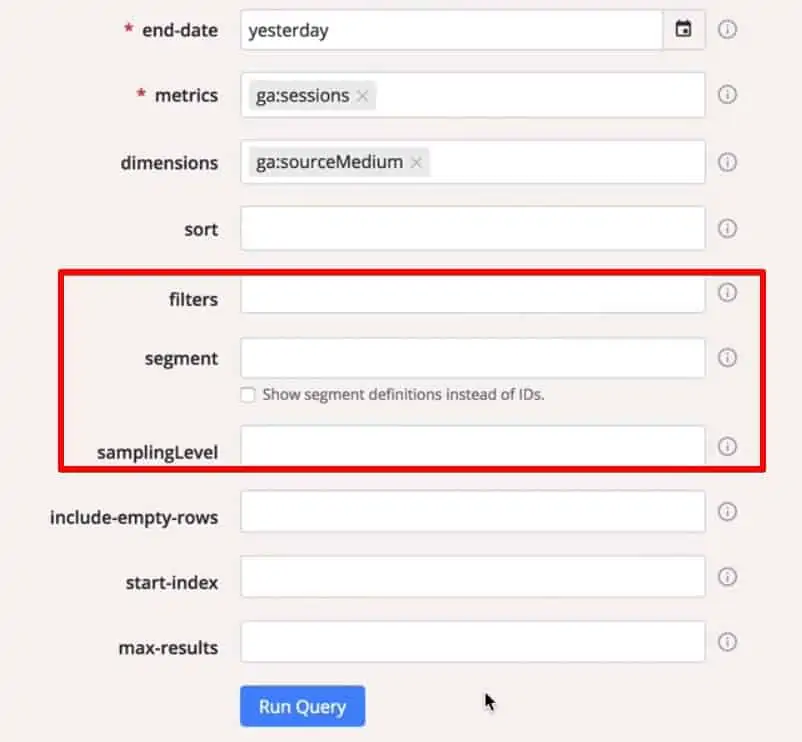The width and height of the screenshot is (802, 742).
Task: Remove the ga:sourceMedium dimension chip
Action: click(x=415, y=161)
